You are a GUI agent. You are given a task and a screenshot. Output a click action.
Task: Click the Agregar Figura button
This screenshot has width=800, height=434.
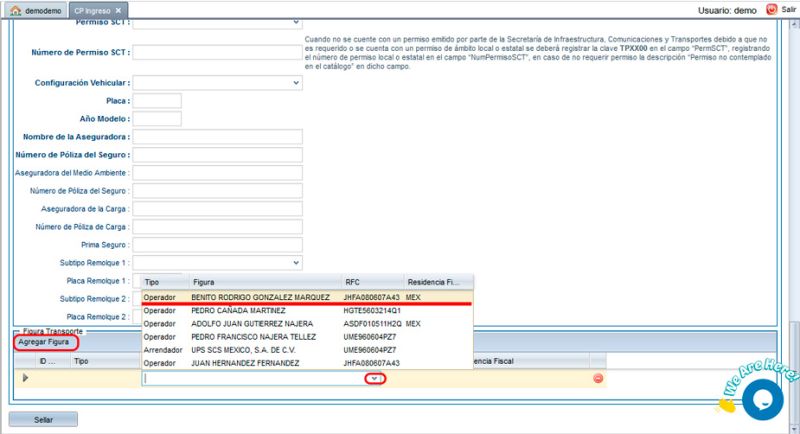click(x=44, y=342)
